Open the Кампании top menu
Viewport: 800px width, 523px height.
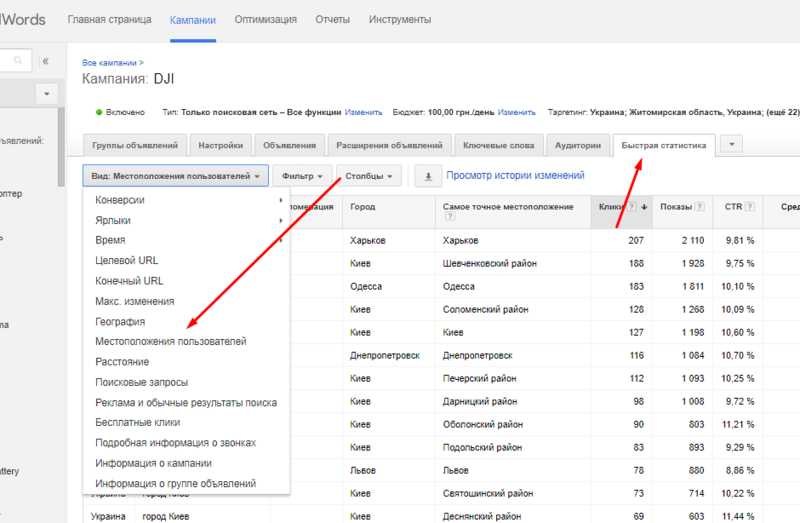(x=193, y=20)
